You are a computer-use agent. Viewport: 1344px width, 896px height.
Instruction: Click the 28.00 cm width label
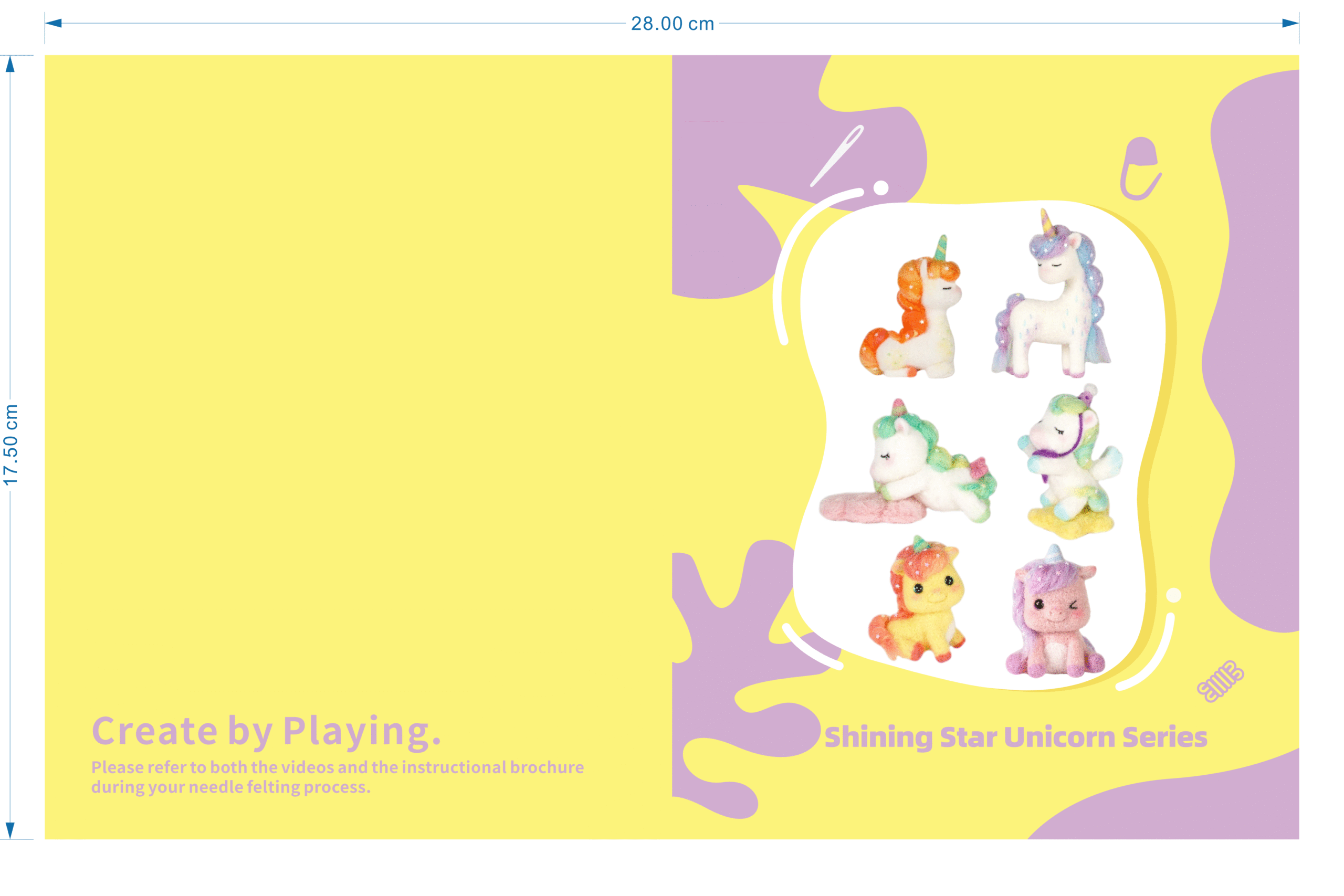[672, 24]
